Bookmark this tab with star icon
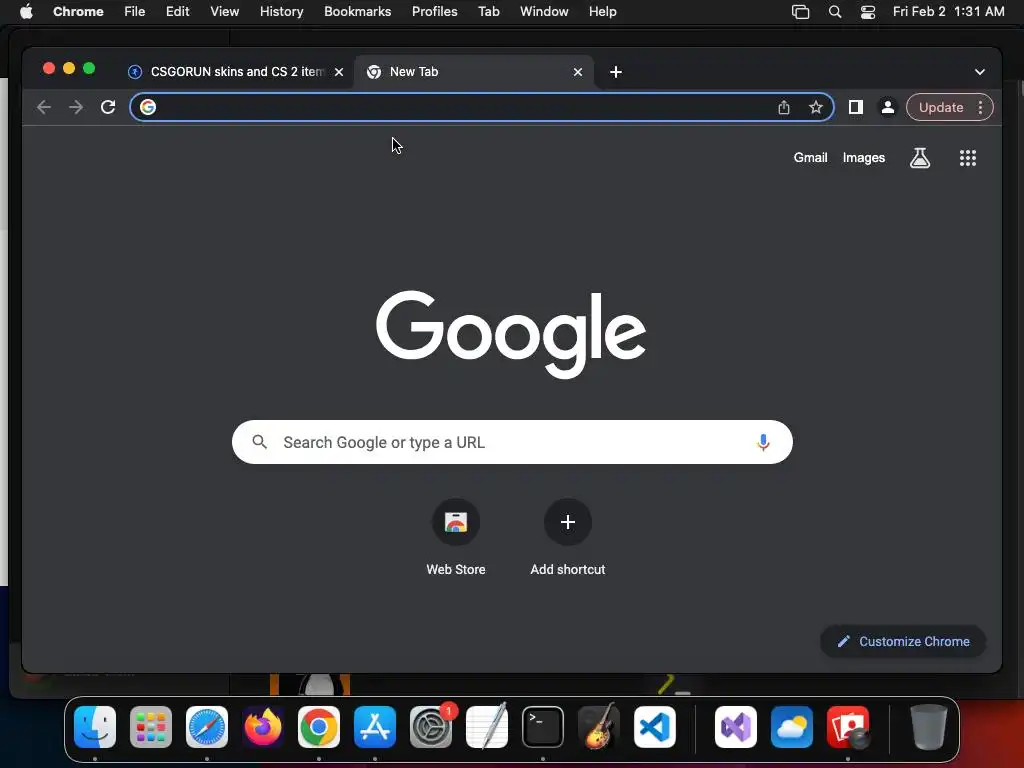The width and height of the screenshot is (1024, 768). click(816, 107)
